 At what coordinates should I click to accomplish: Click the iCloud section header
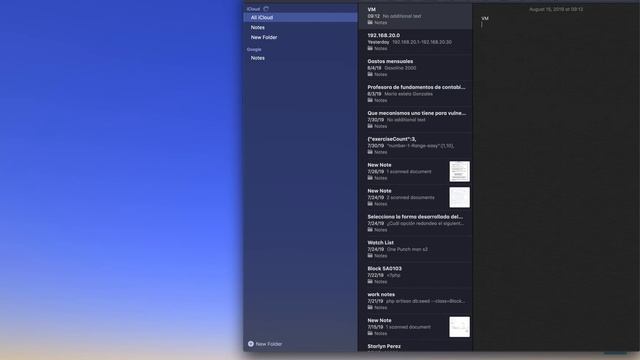coord(253,9)
